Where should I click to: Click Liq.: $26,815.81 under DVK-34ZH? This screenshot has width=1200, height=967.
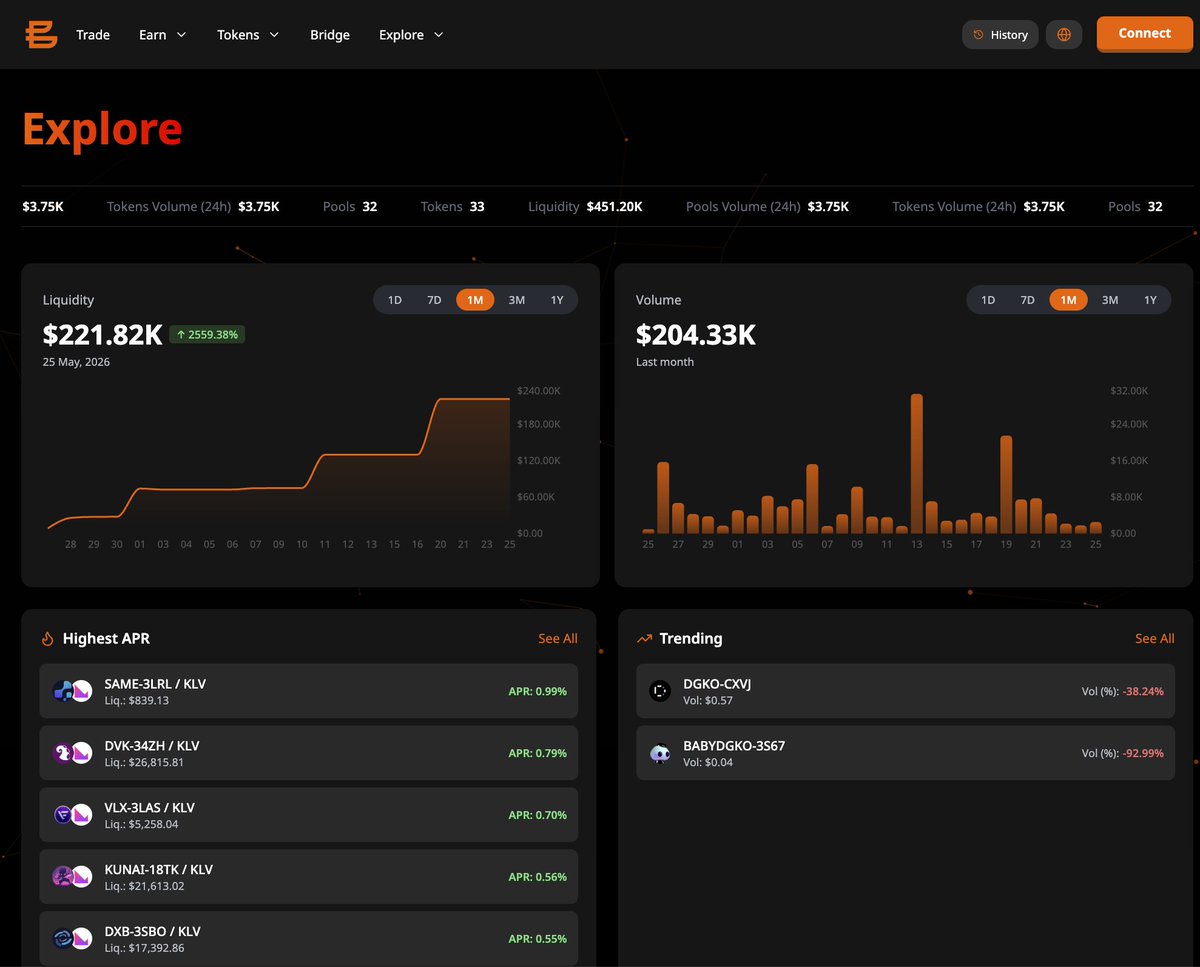point(144,762)
